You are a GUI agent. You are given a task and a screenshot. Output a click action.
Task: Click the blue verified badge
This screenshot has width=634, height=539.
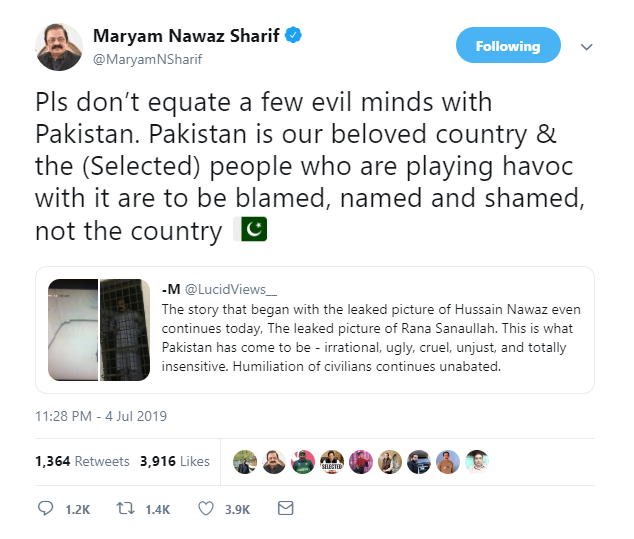click(294, 36)
